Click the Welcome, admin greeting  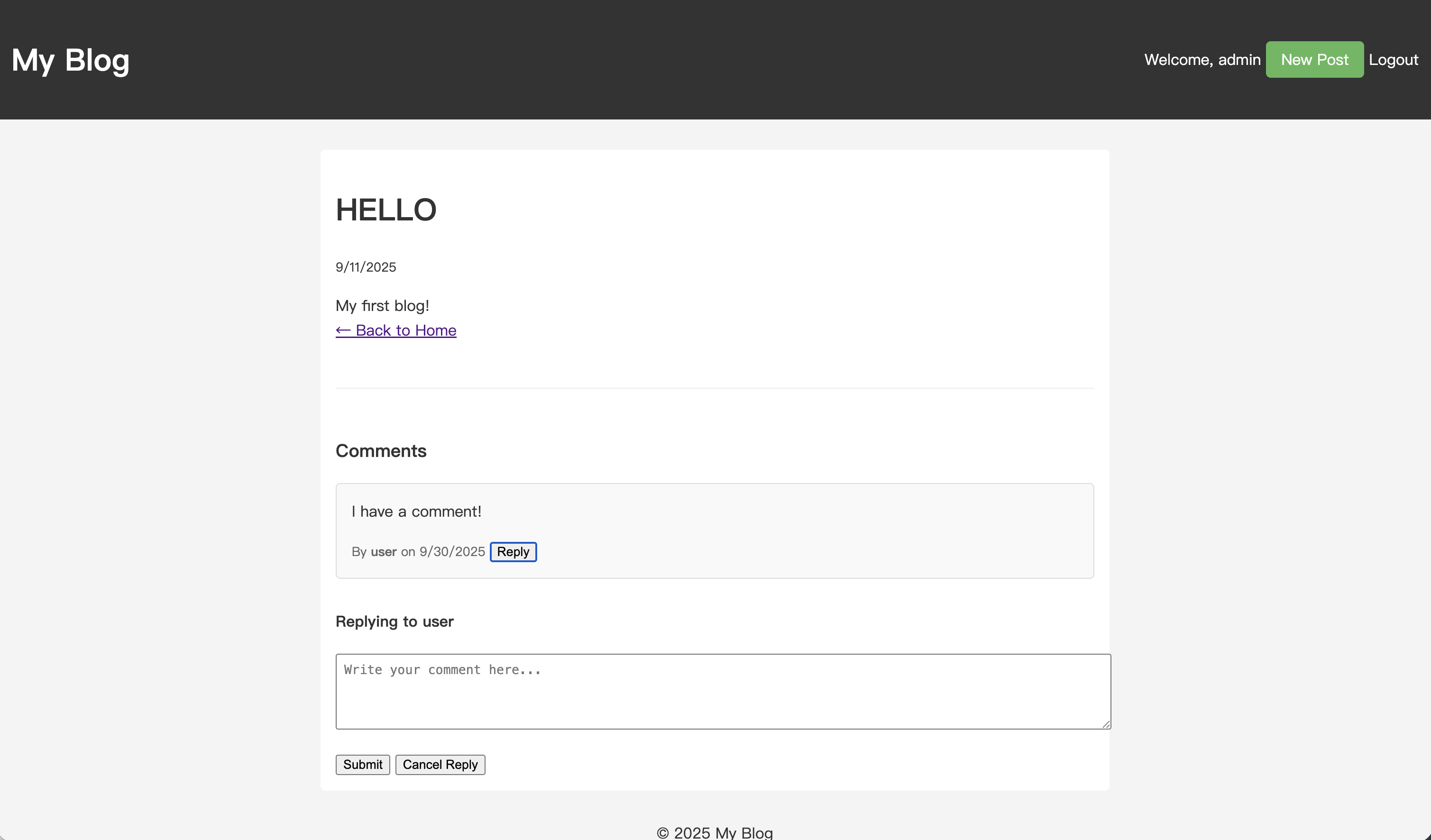pyautogui.click(x=1202, y=60)
